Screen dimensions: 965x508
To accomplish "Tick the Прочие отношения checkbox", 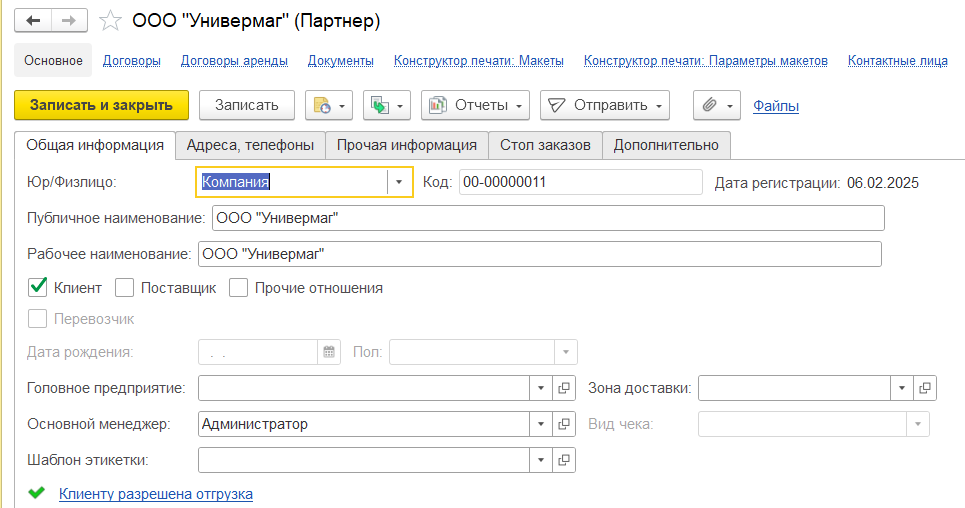I will 238,288.
